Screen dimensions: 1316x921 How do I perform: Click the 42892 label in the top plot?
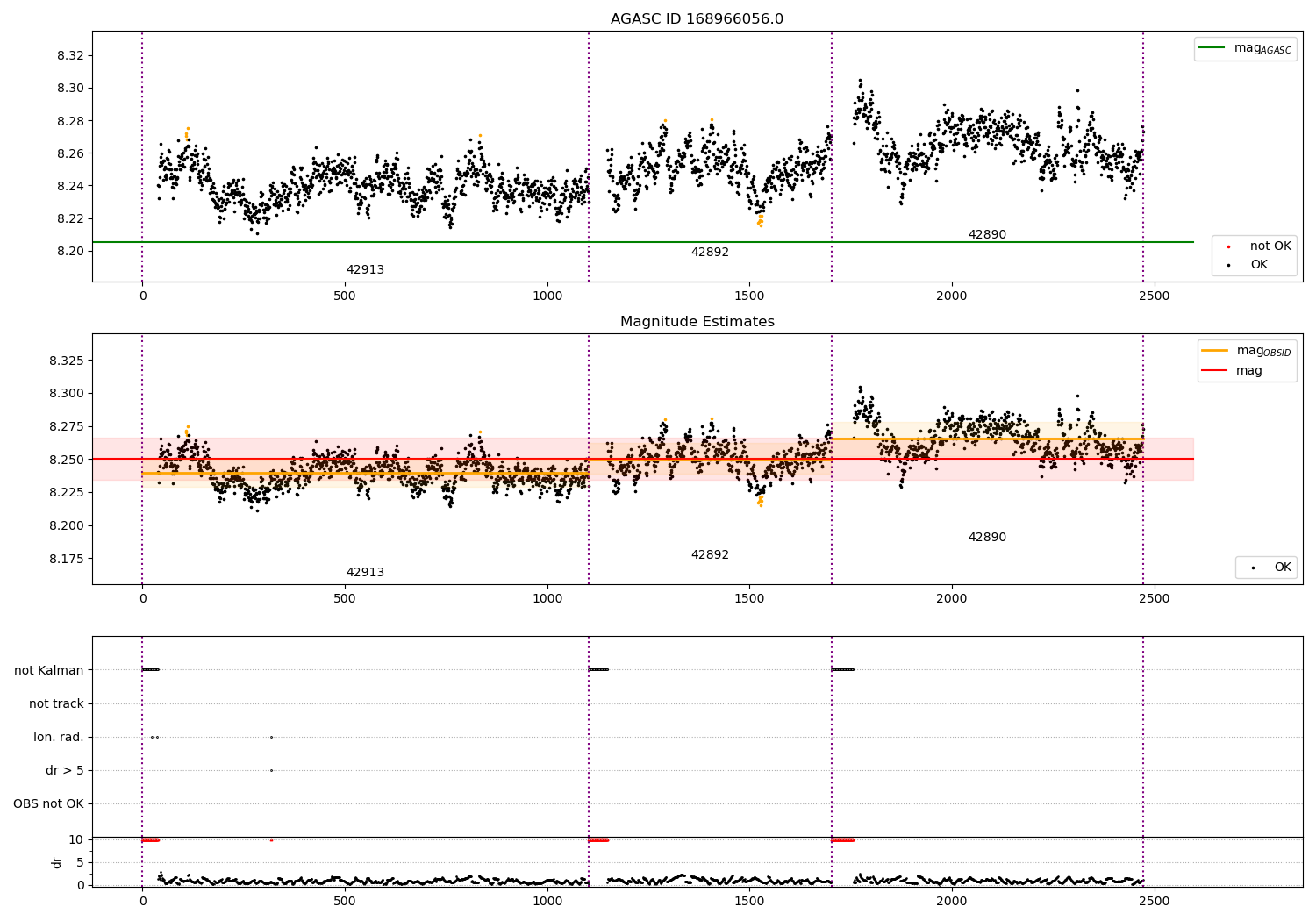[x=710, y=253]
